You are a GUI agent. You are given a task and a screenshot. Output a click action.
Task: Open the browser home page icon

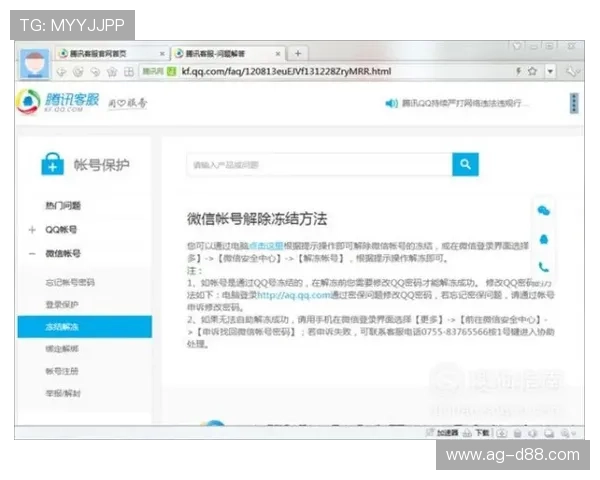(112, 72)
